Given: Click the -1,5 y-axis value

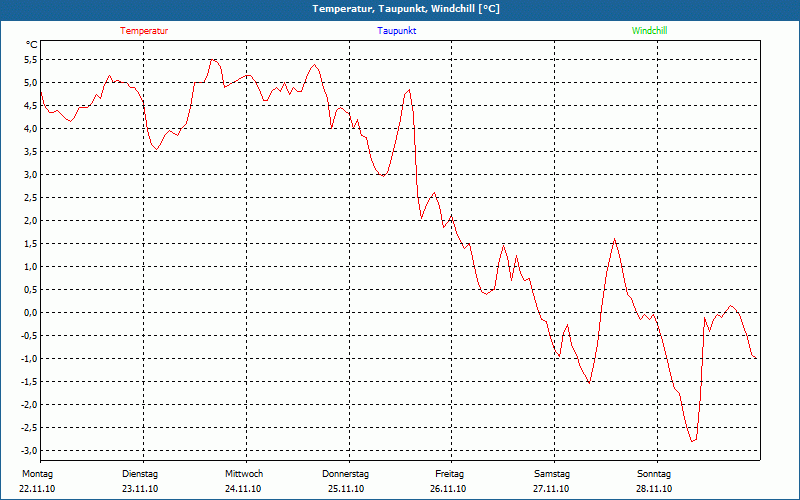Looking at the screenshot, I should [x=30, y=382].
